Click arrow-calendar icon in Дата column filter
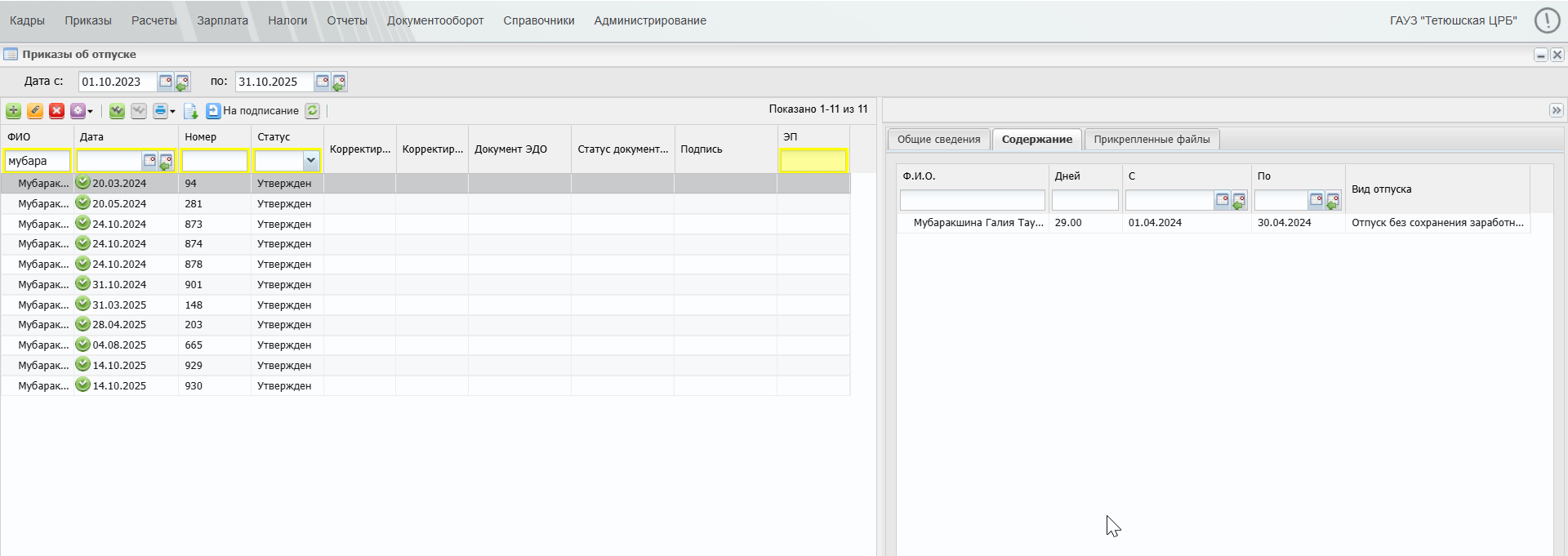The height and width of the screenshot is (556, 1568). [166, 162]
